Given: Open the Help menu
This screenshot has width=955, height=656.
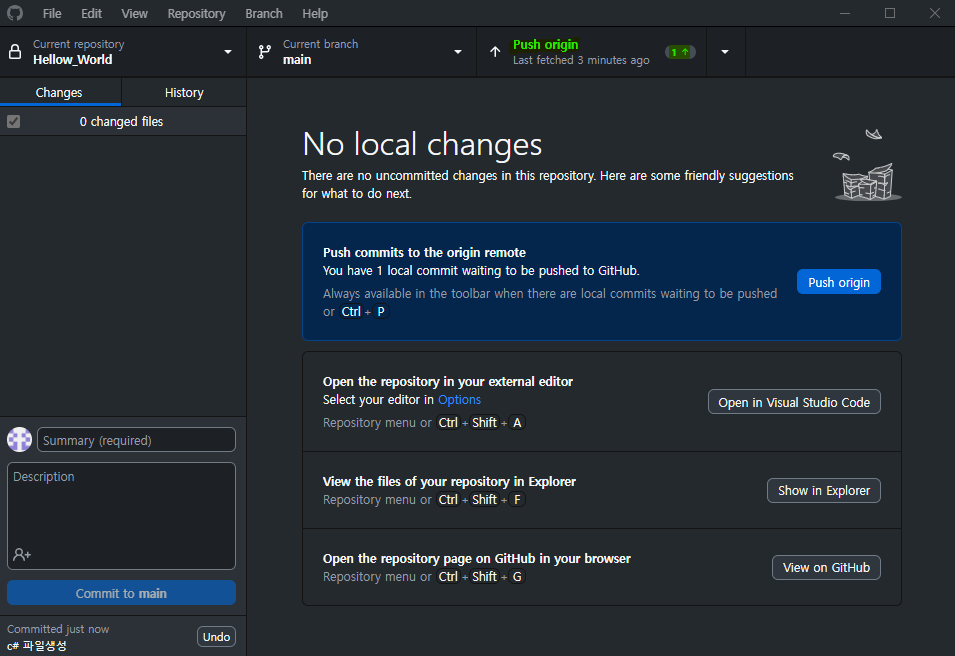Looking at the screenshot, I should [315, 13].
